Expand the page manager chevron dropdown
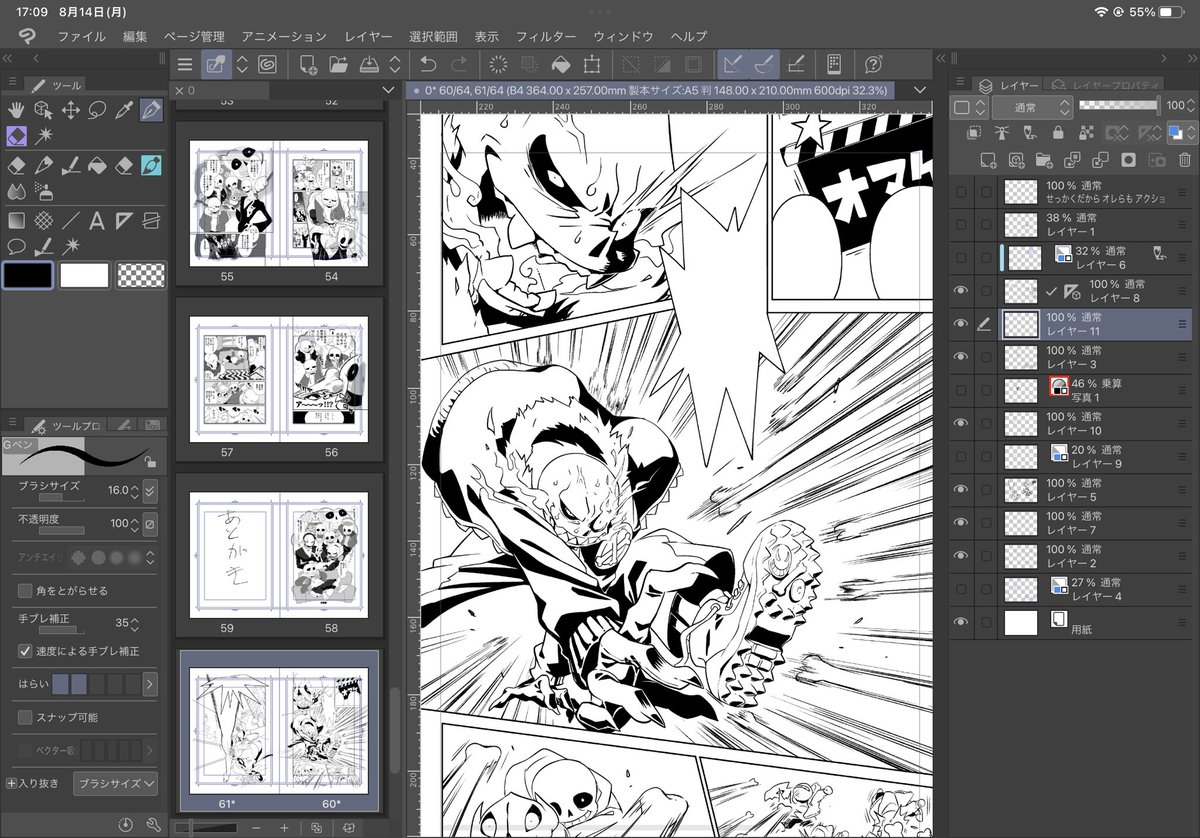This screenshot has height=838, width=1200. tap(389, 91)
